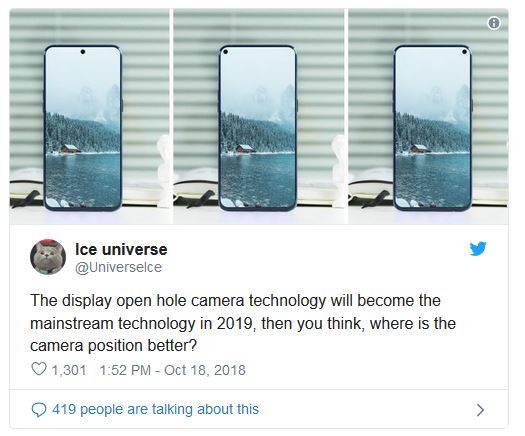Open the Ice universe cat avatar
The image size is (525, 436).
coord(48,257)
